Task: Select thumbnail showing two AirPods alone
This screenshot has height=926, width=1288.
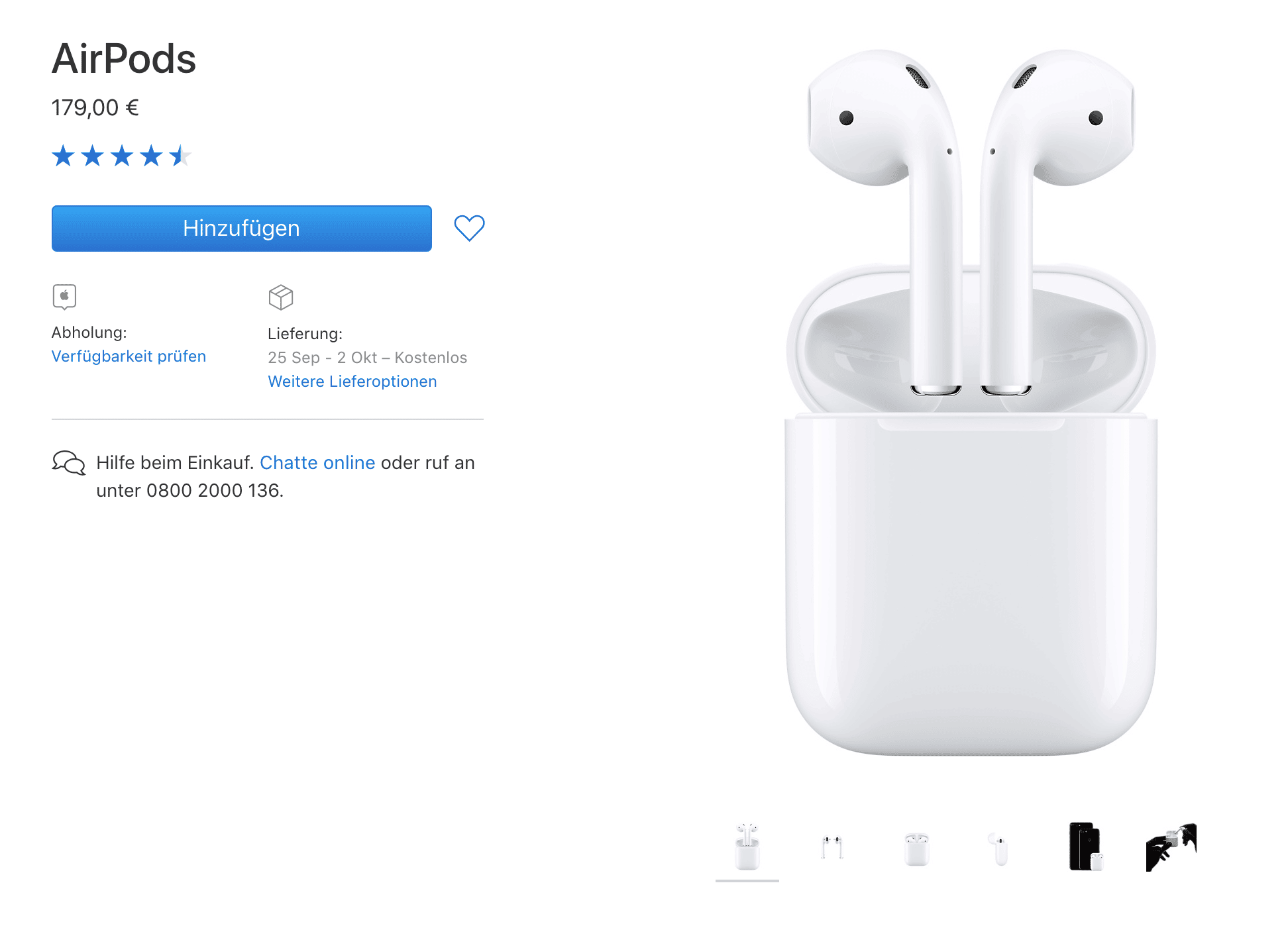Action: [x=832, y=847]
